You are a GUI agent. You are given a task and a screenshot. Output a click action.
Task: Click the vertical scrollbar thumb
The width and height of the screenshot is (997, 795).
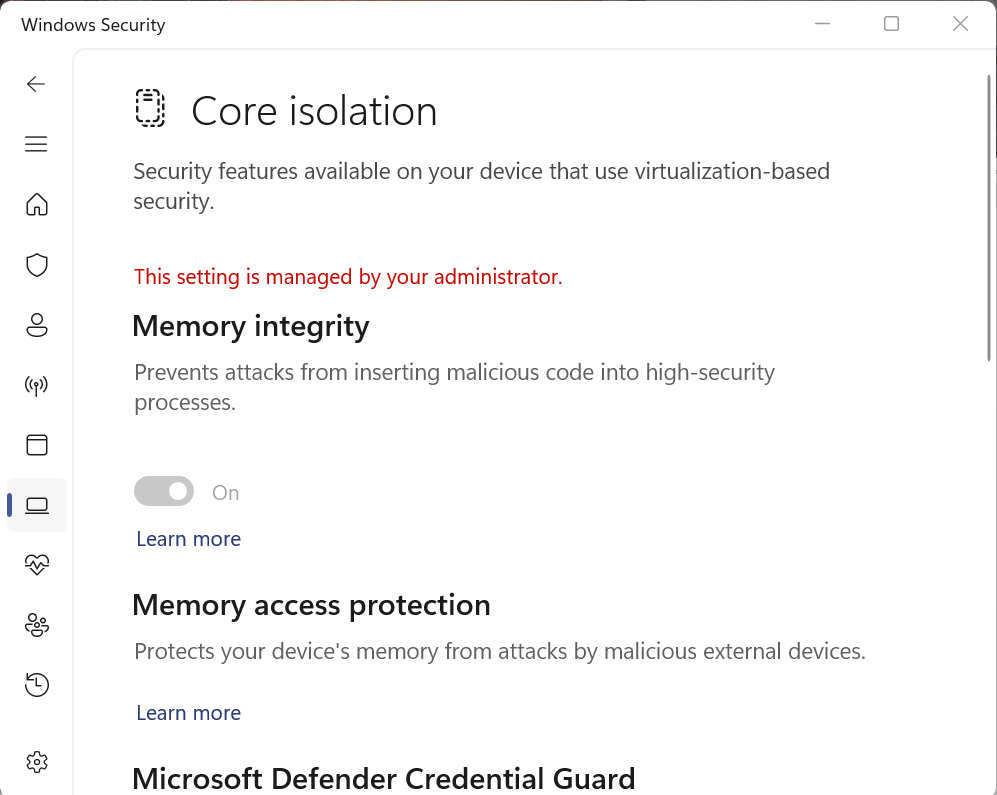tap(989, 210)
